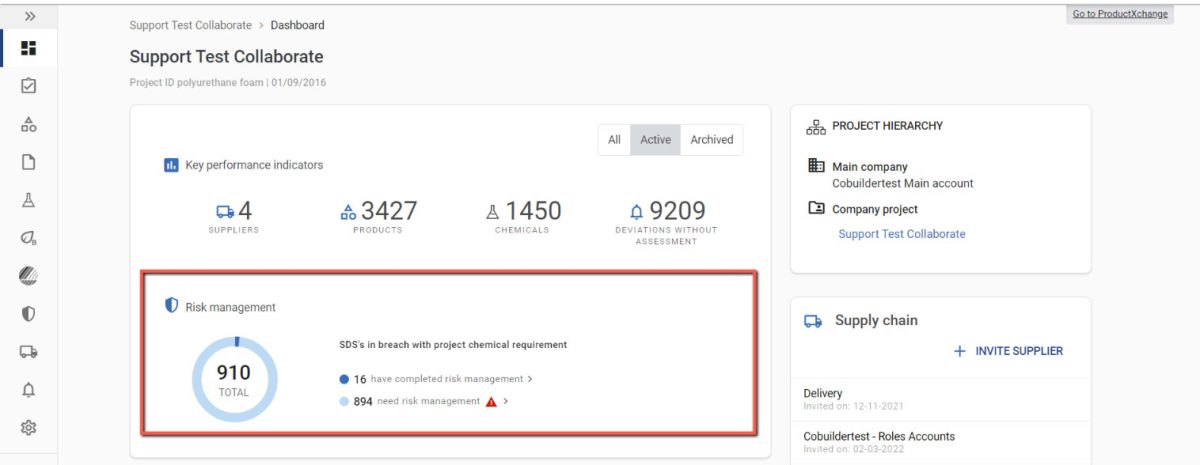The width and height of the screenshot is (1200, 465).
Task: Open the products shapes icon in sidebar
Action: (28, 124)
